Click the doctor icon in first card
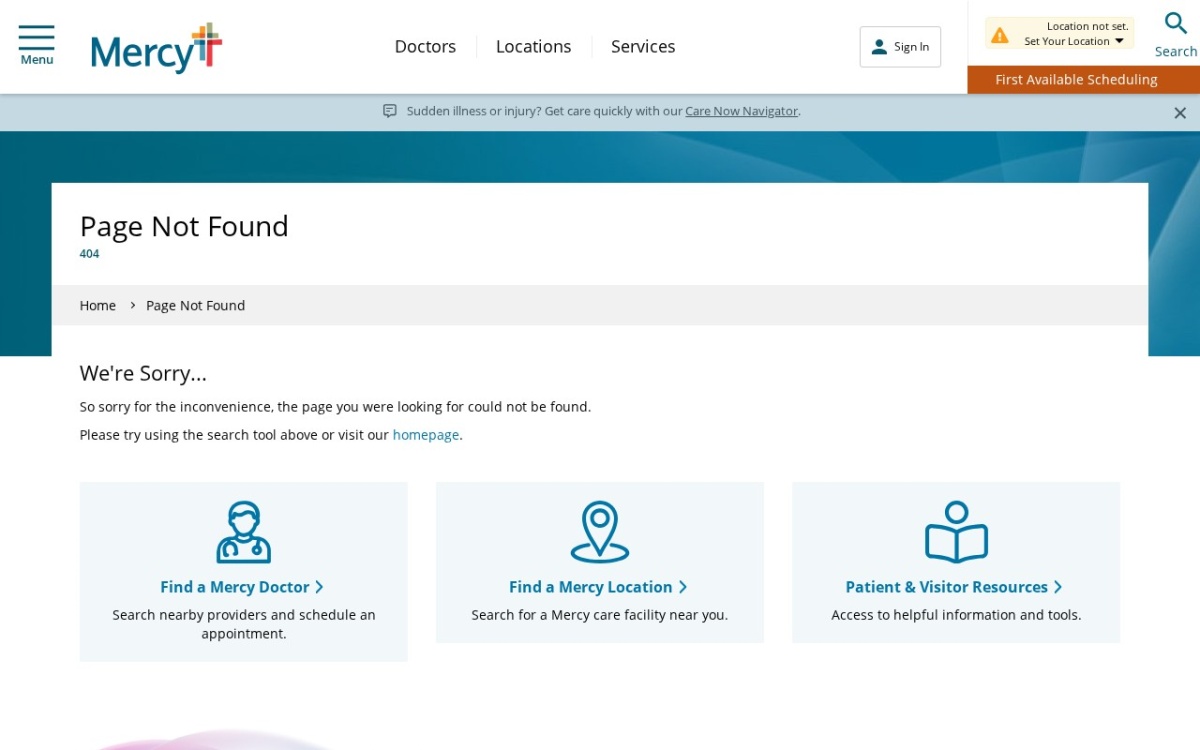Screen dimensions: 1200x750 pyautogui.click(x=244, y=532)
